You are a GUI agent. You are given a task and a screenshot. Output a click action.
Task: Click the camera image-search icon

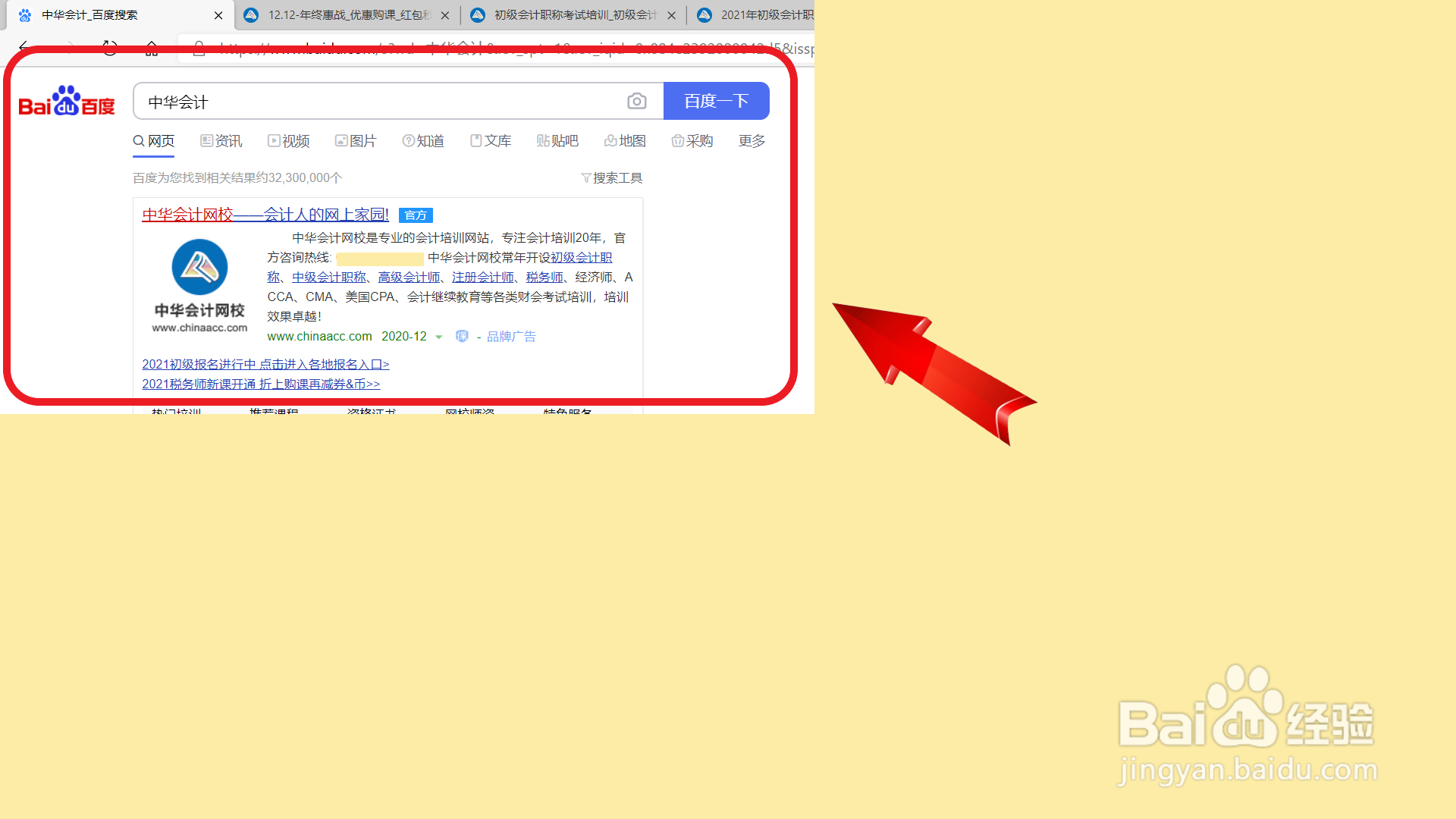point(636,101)
